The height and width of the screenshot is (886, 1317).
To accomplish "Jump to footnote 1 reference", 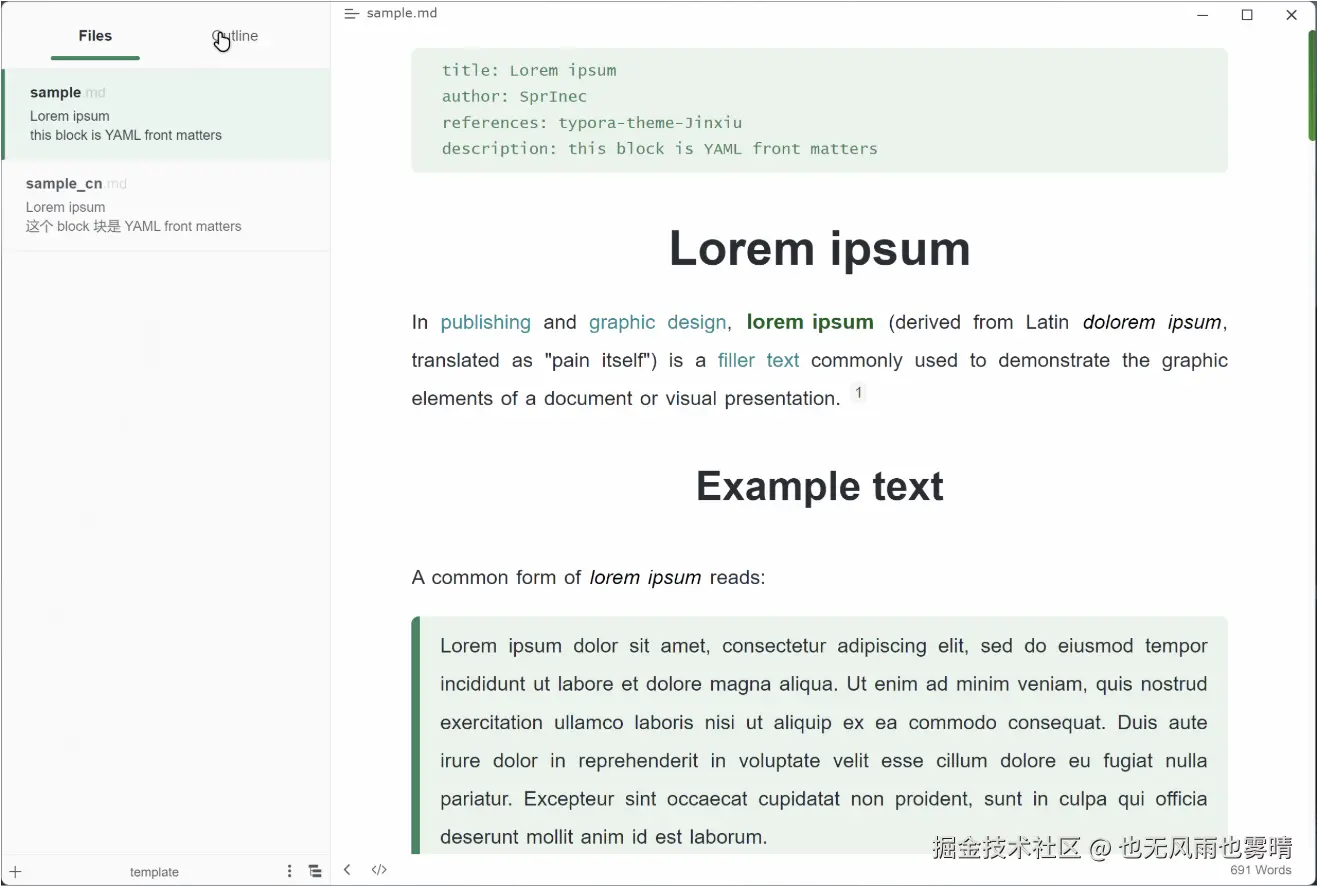I will [x=857, y=393].
